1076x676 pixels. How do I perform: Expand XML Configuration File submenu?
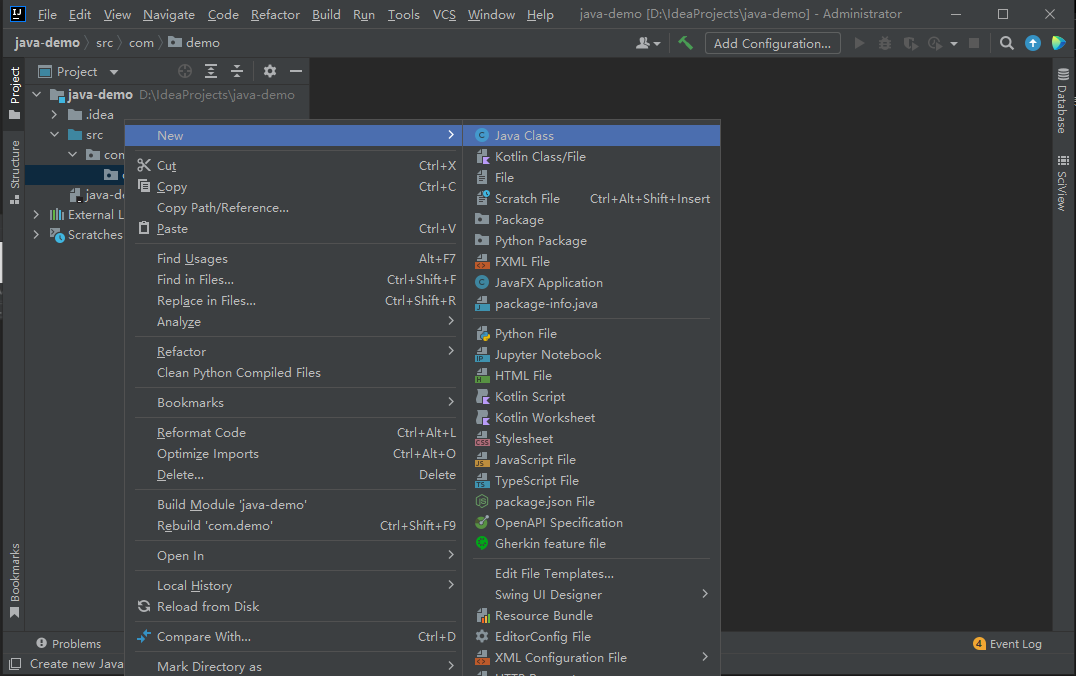click(592, 658)
